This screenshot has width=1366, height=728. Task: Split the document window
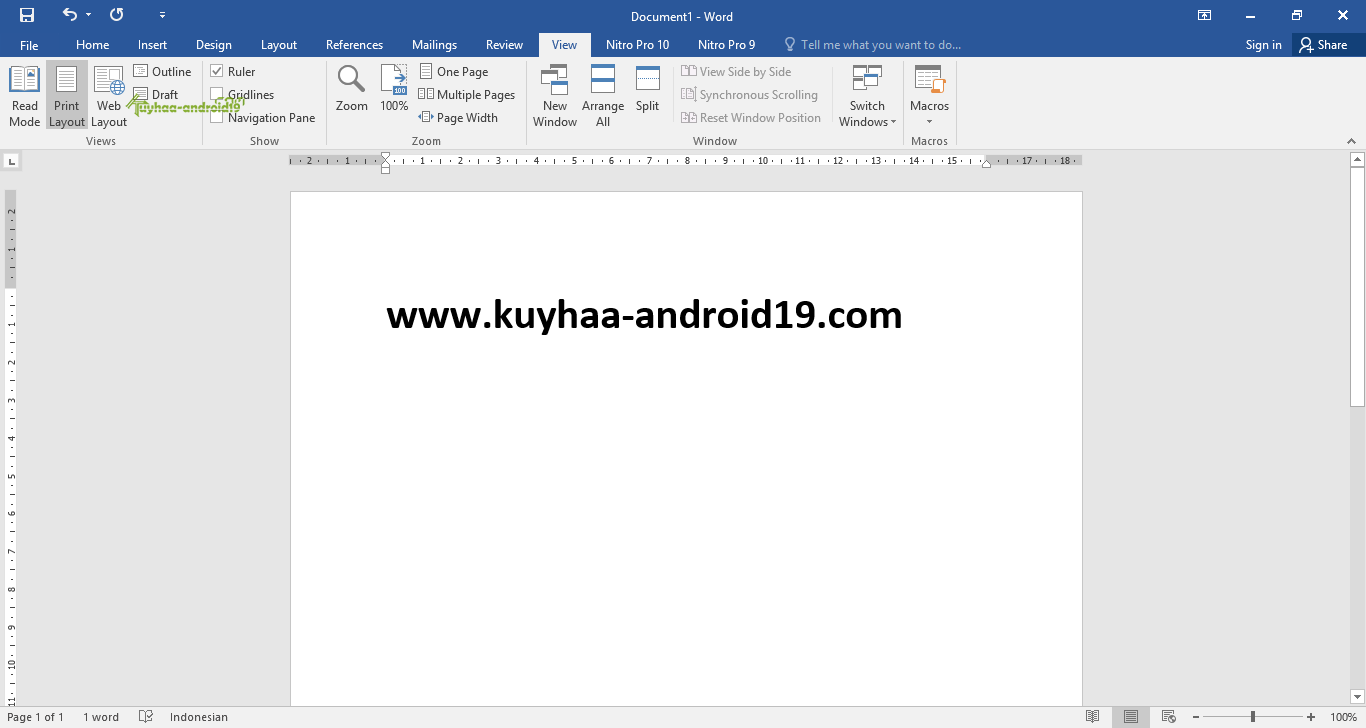[x=648, y=89]
